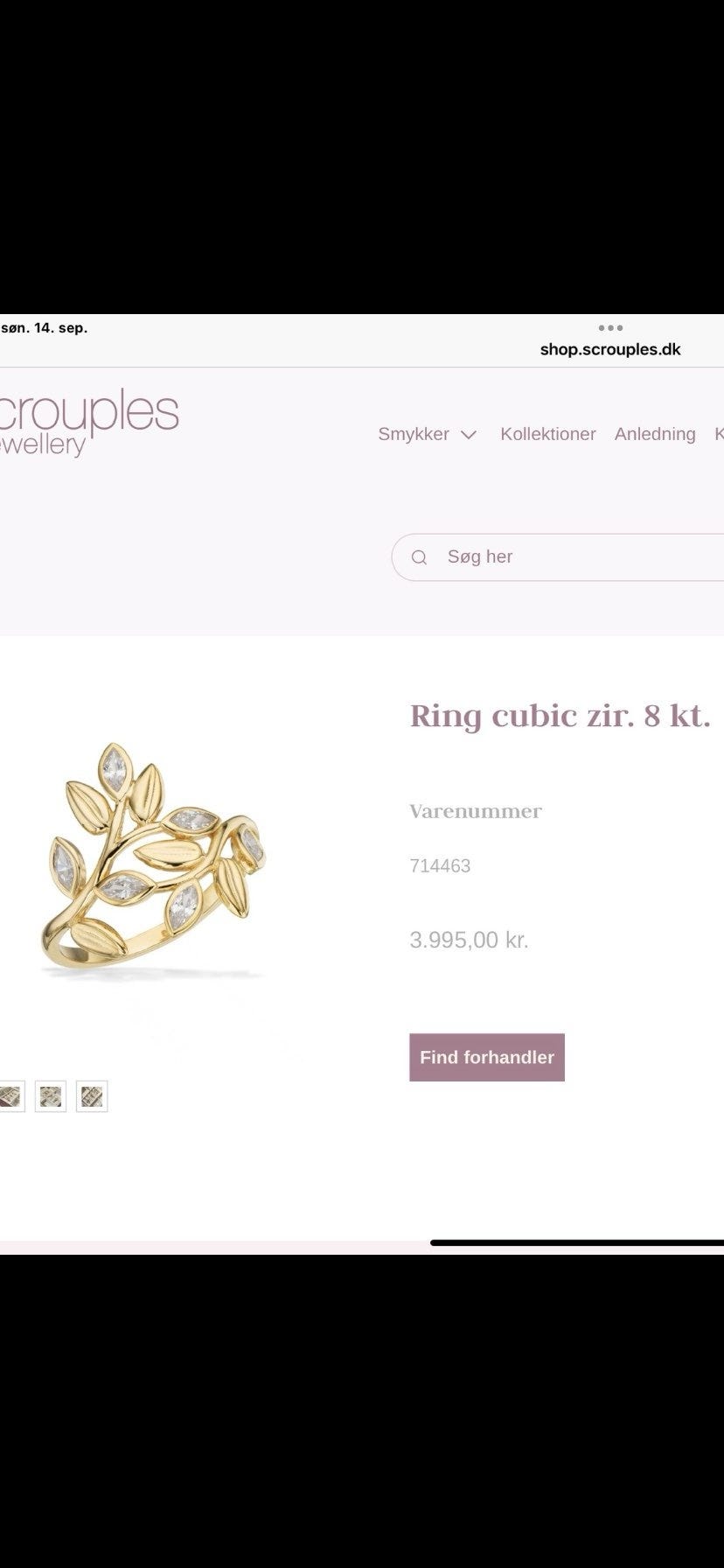Select the rightmost ring thumbnail
This screenshot has width=724, height=1568.
pos(92,1096)
